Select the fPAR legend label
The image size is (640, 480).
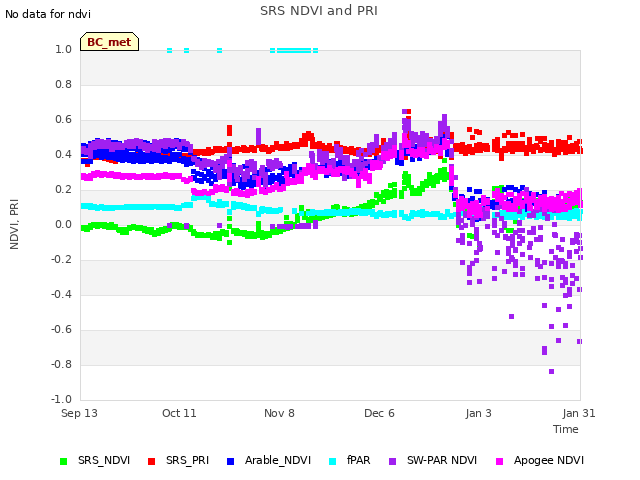(358, 460)
